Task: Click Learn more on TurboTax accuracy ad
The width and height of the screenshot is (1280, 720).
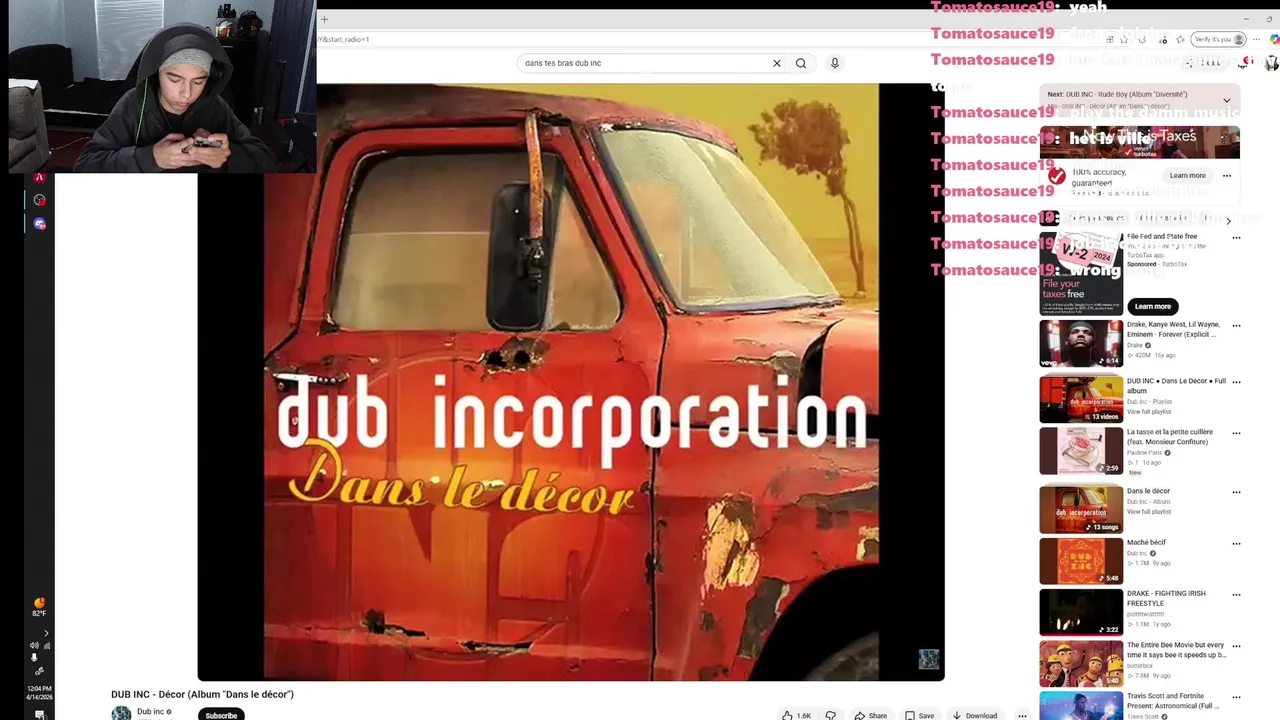Action: 1187,176
